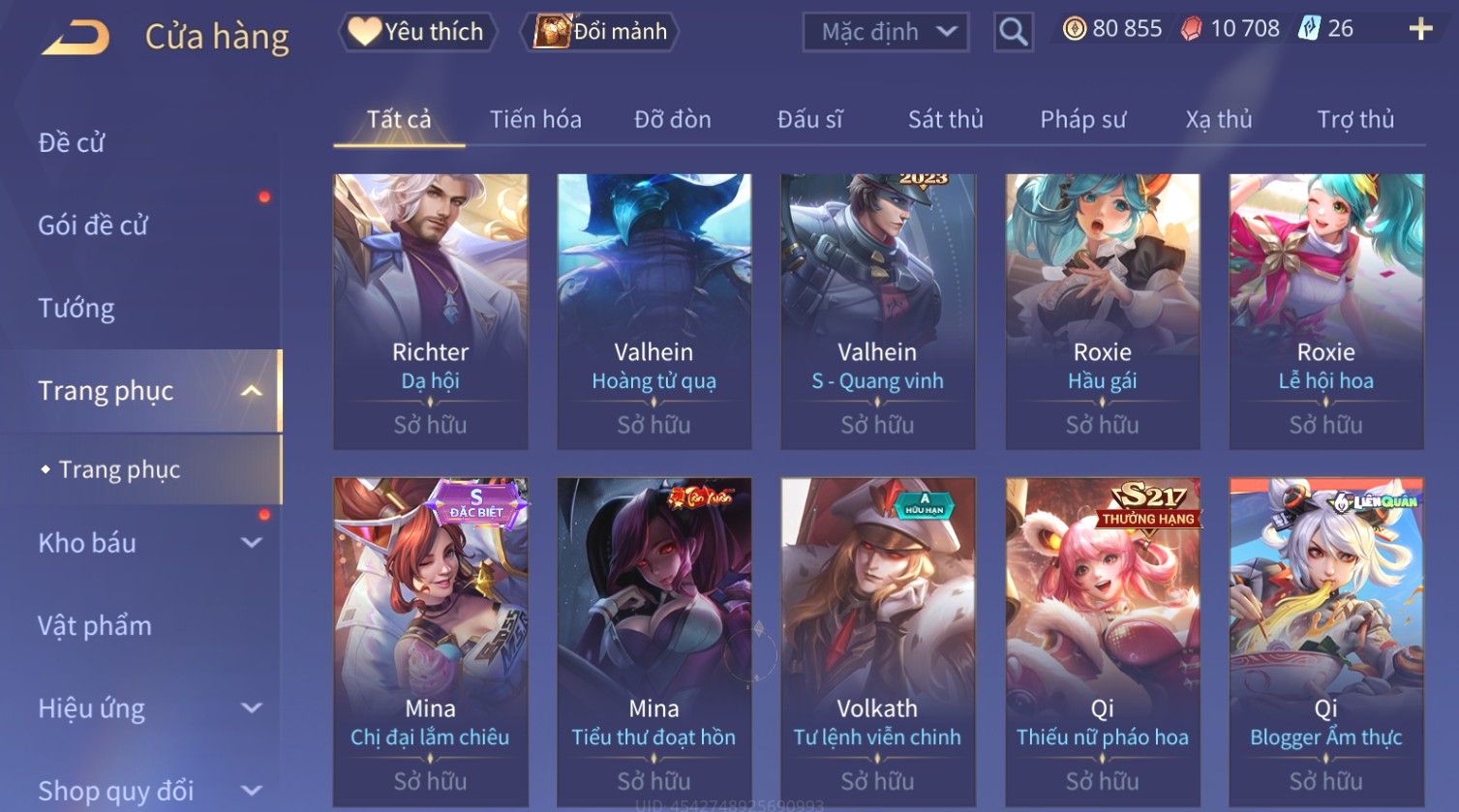Image resolution: width=1459 pixels, height=812 pixels.
Task: Tap the plus icon to add currency
Action: (x=1420, y=29)
